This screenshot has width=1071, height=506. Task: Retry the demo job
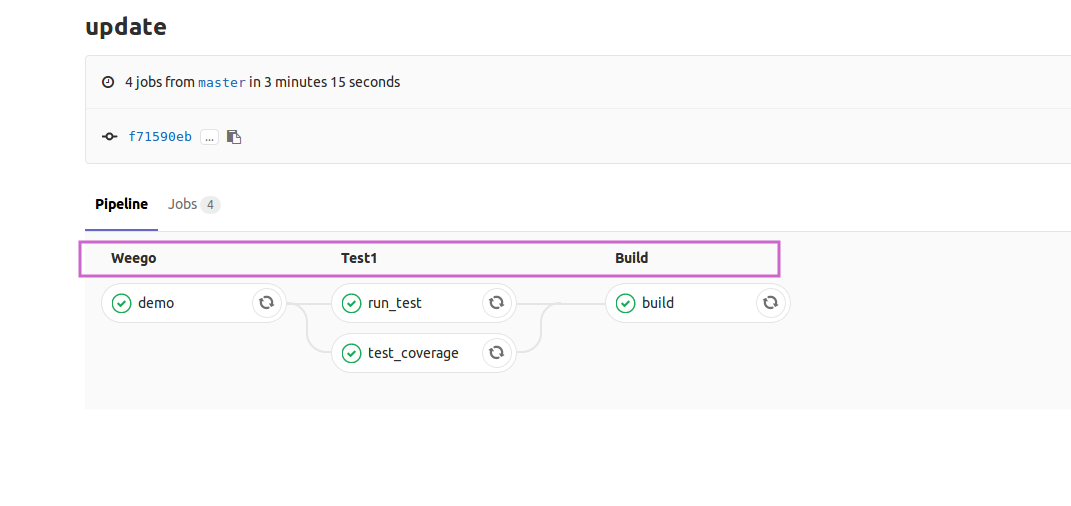coord(267,302)
